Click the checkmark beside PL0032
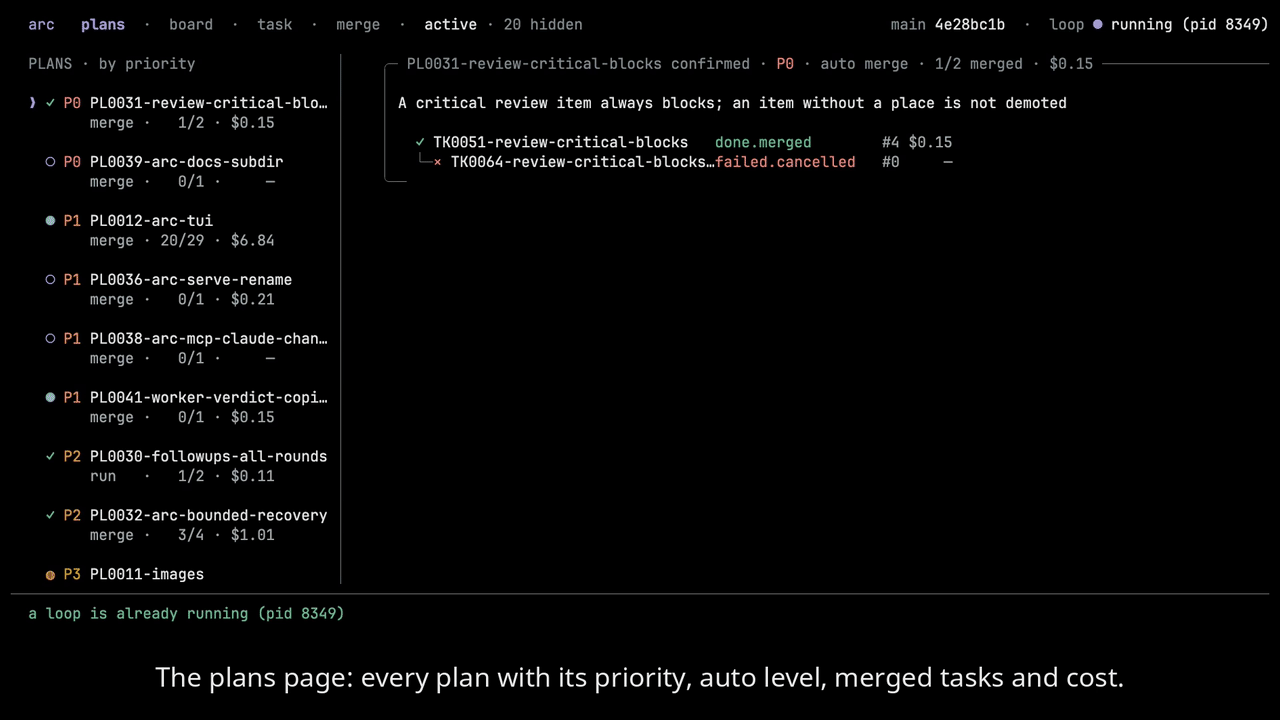The width and height of the screenshot is (1280, 720). (x=50, y=516)
